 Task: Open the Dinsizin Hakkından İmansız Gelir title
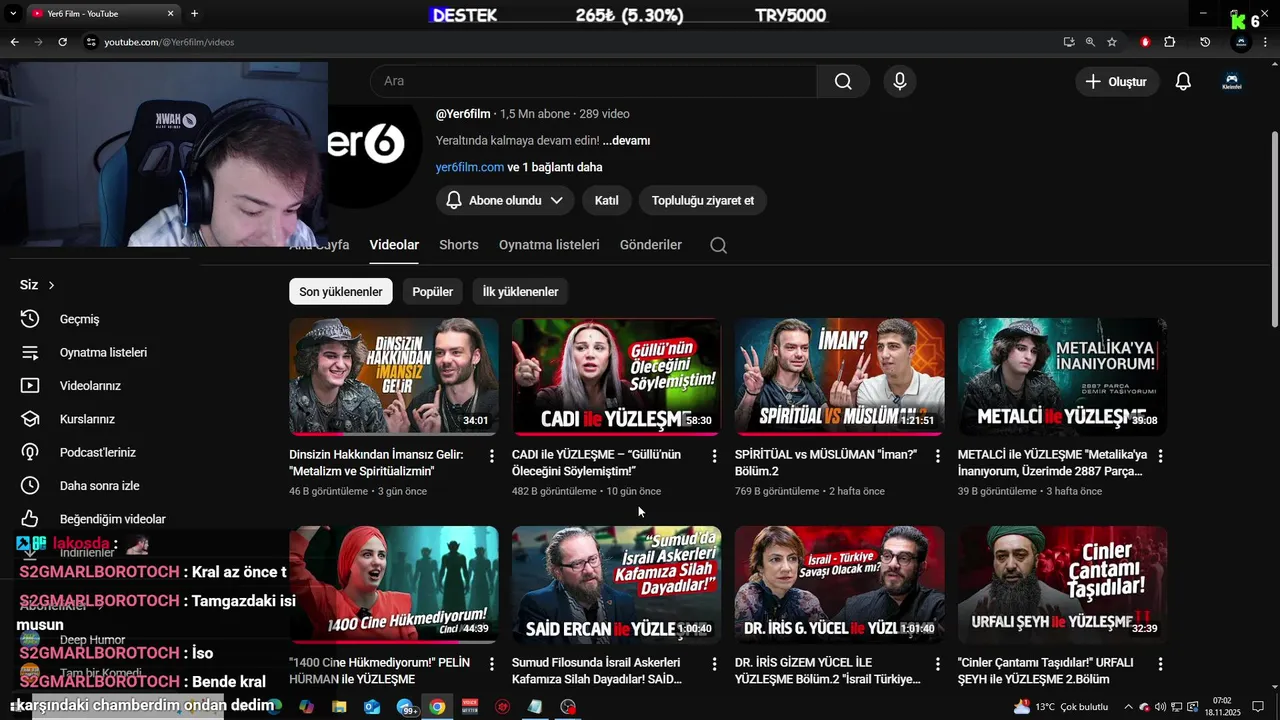376,463
